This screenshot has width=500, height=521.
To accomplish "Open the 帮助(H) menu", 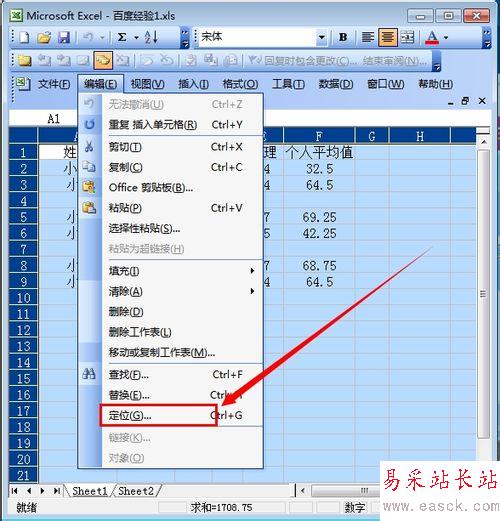I will pos(436,84).
